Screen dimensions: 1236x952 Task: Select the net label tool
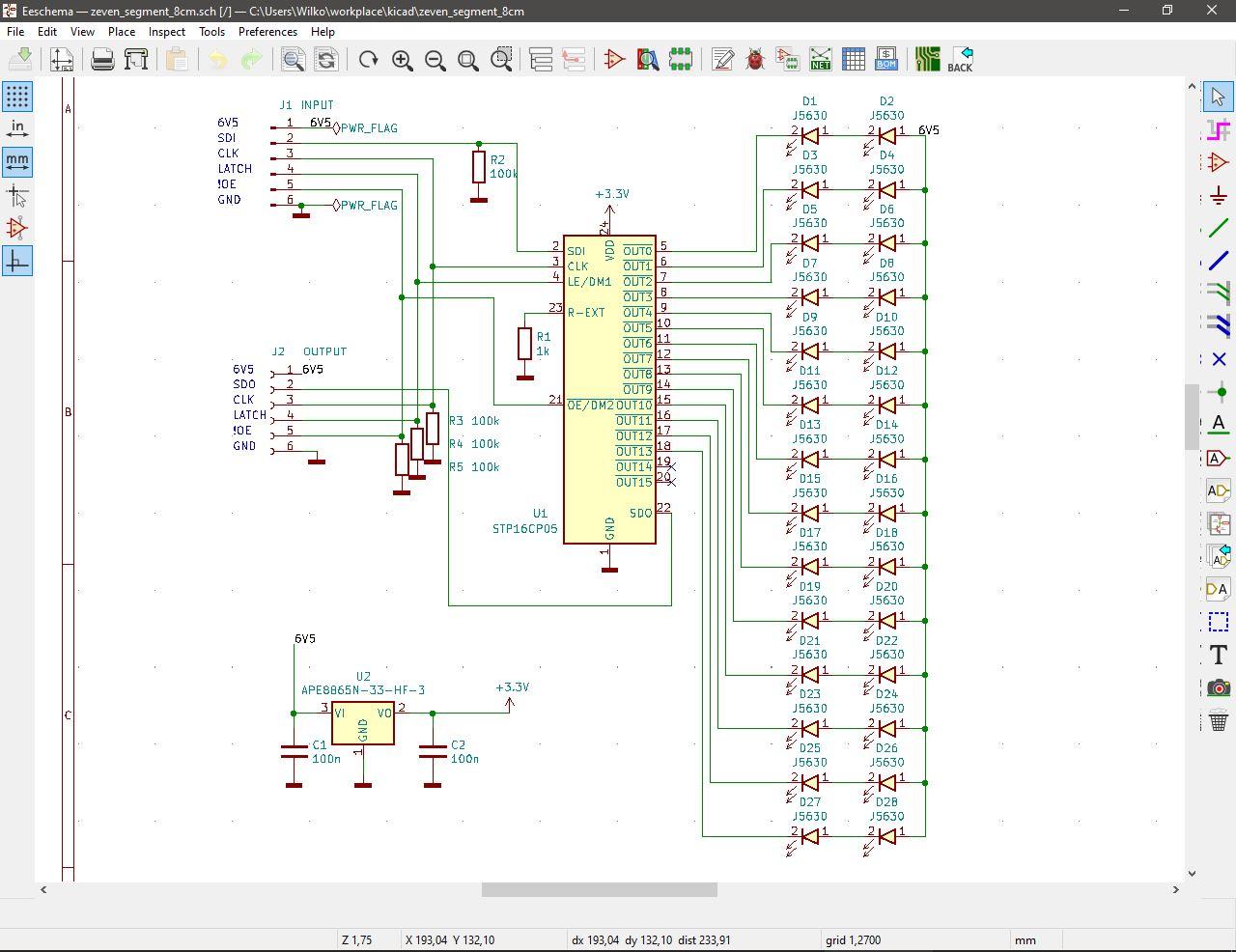tap(1218, 425)
